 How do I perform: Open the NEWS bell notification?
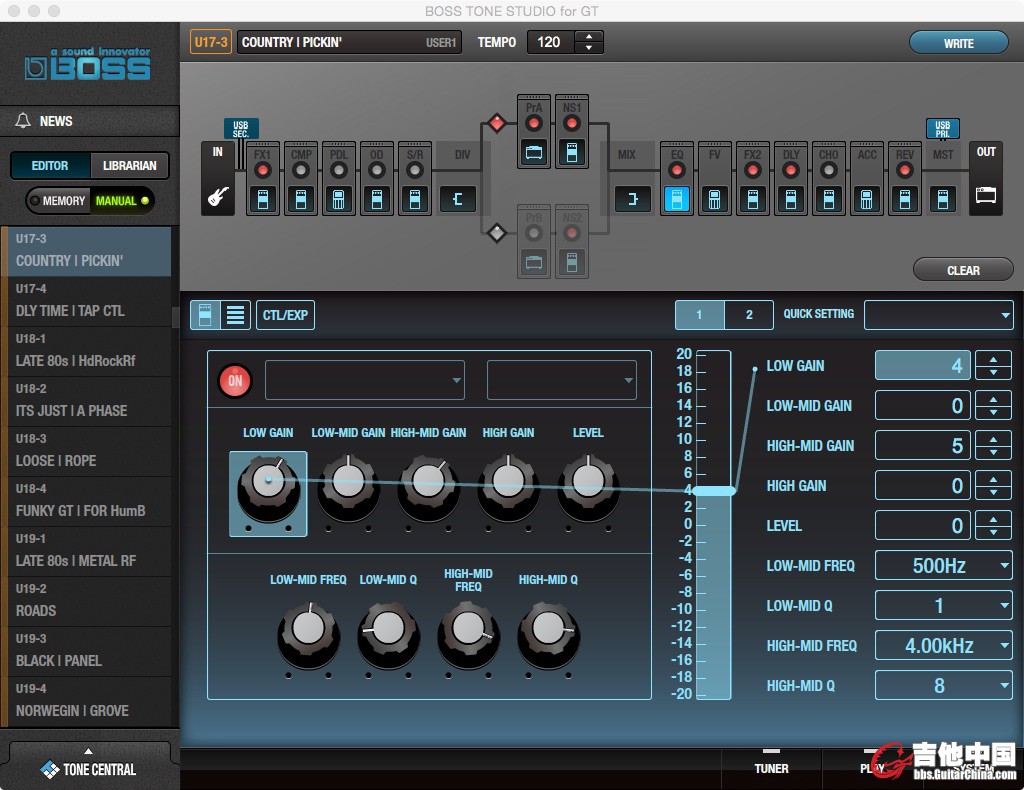coord(23,121)
